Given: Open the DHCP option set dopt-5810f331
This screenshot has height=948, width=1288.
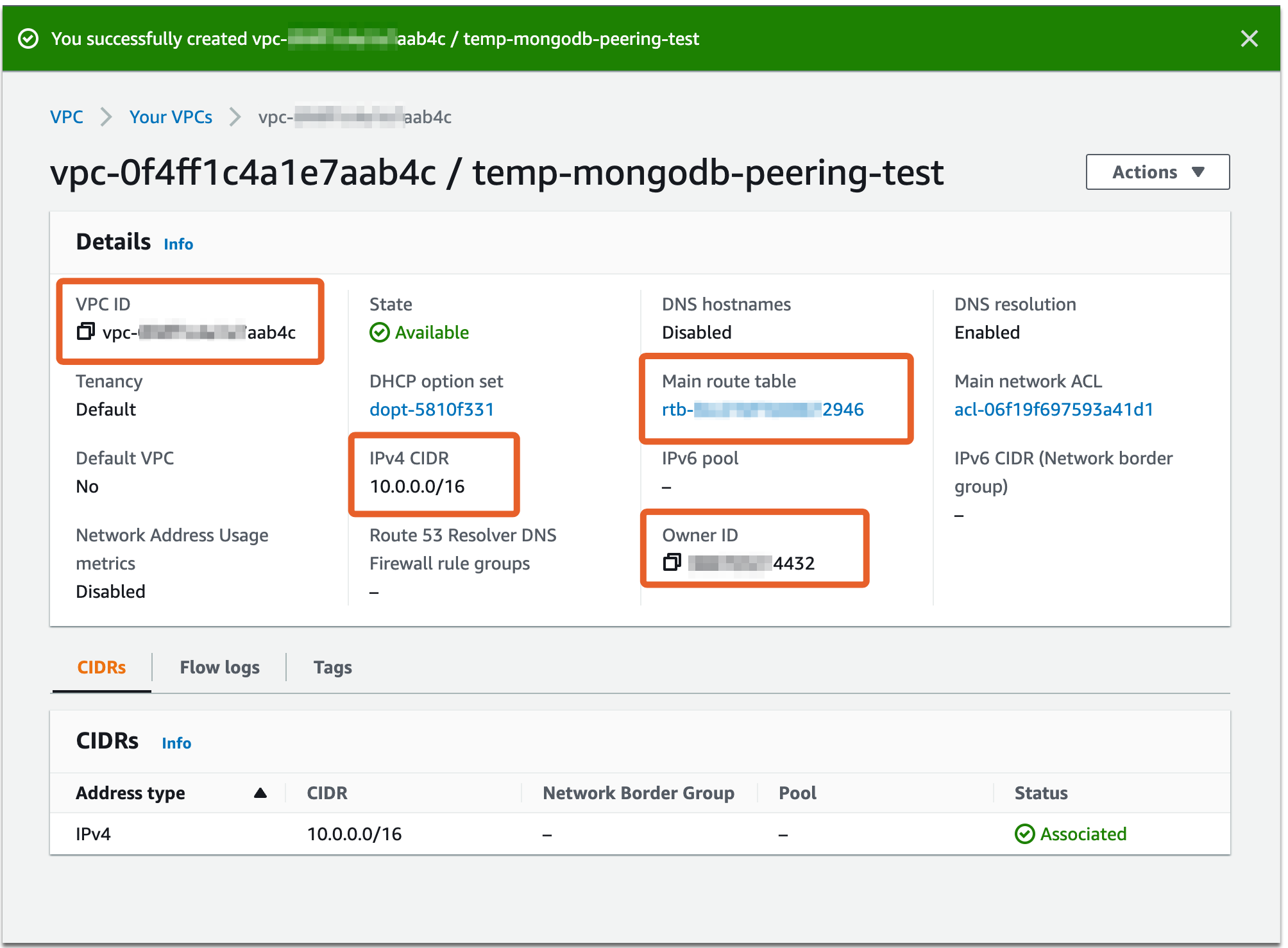Looking at the screenshot, I should coord(431,409).
